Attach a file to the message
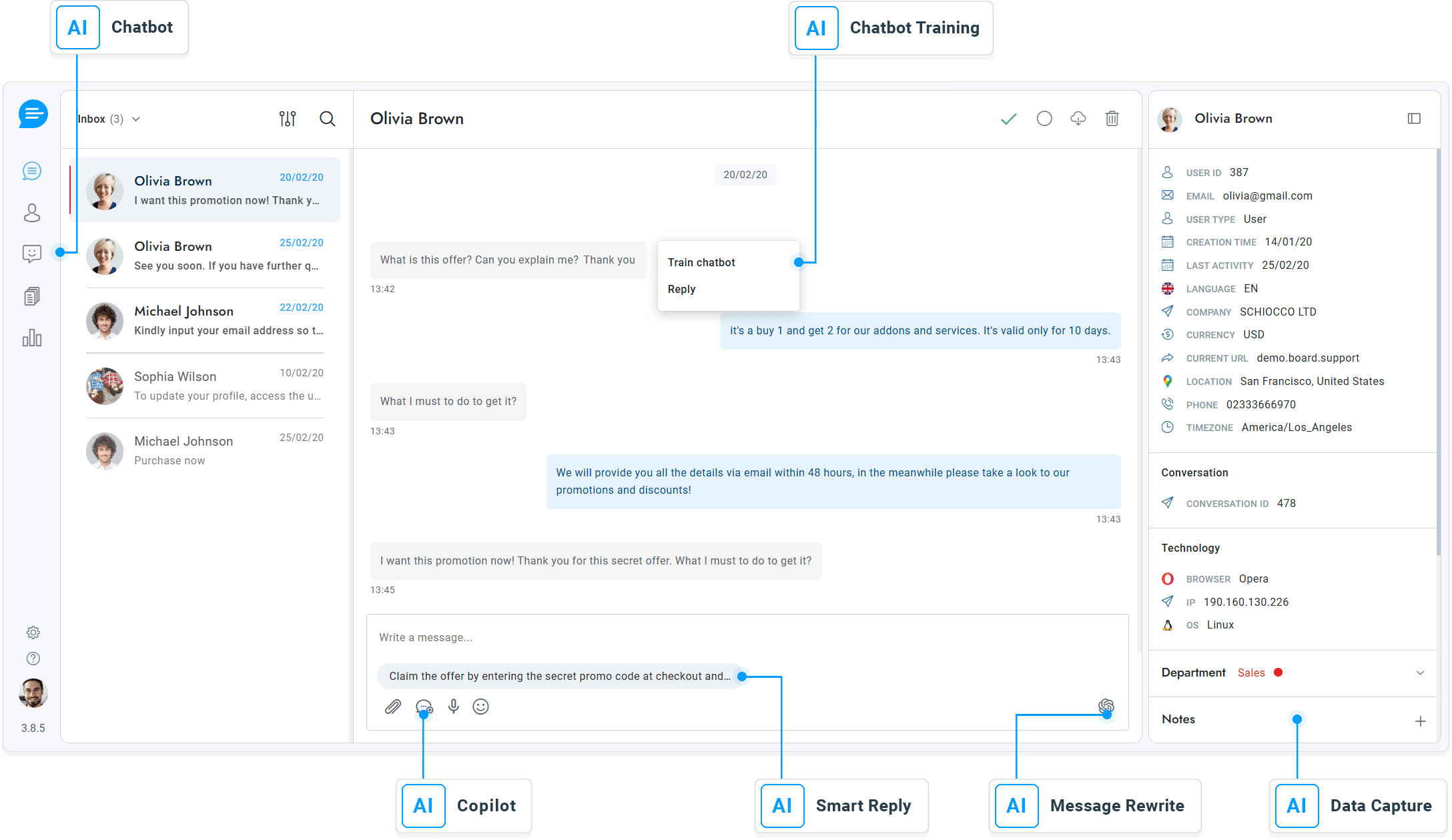Viewport: 1452px width, 840px height. pos(394,707)
